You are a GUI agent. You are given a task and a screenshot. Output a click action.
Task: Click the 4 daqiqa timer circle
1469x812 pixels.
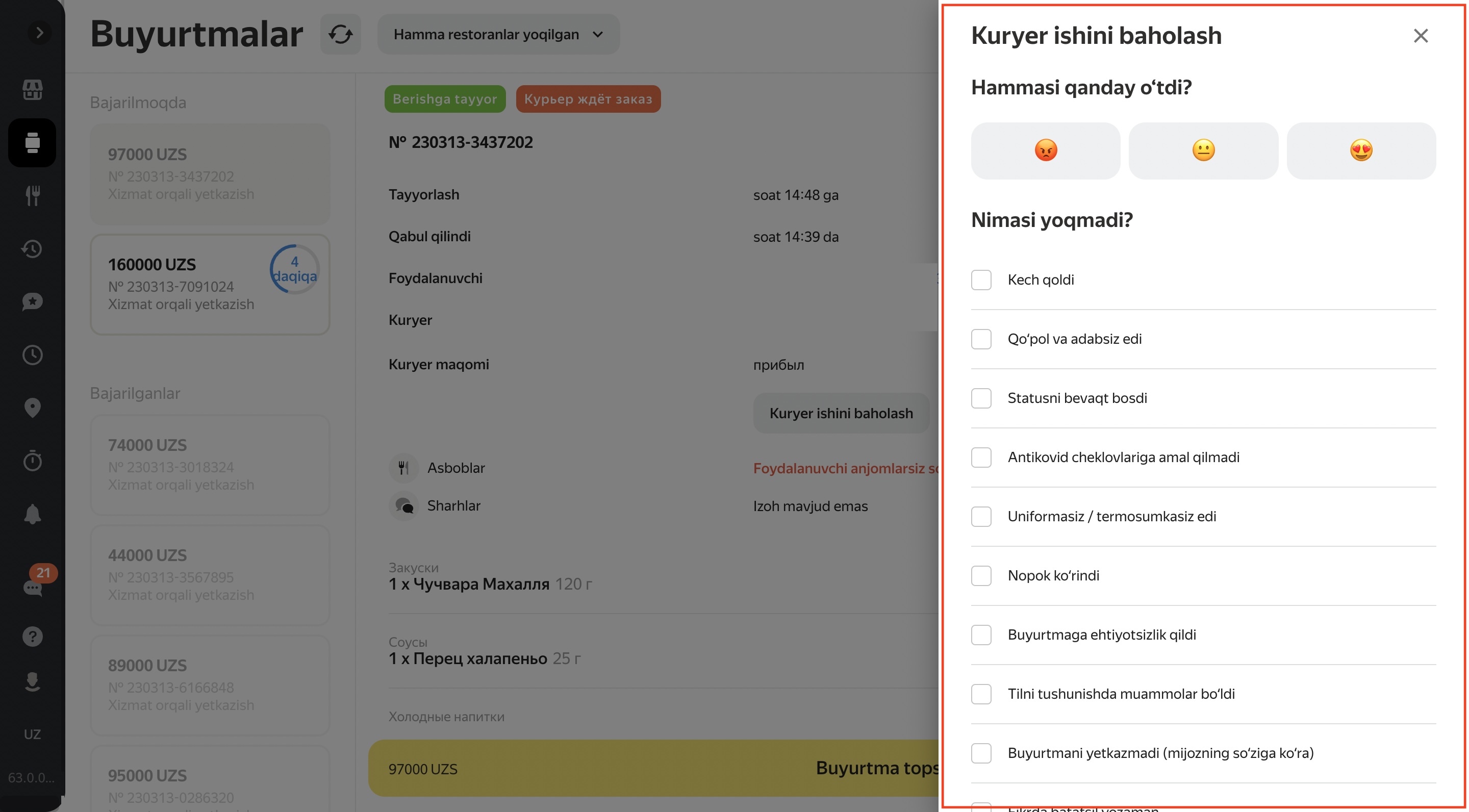(x=294, y=269)
